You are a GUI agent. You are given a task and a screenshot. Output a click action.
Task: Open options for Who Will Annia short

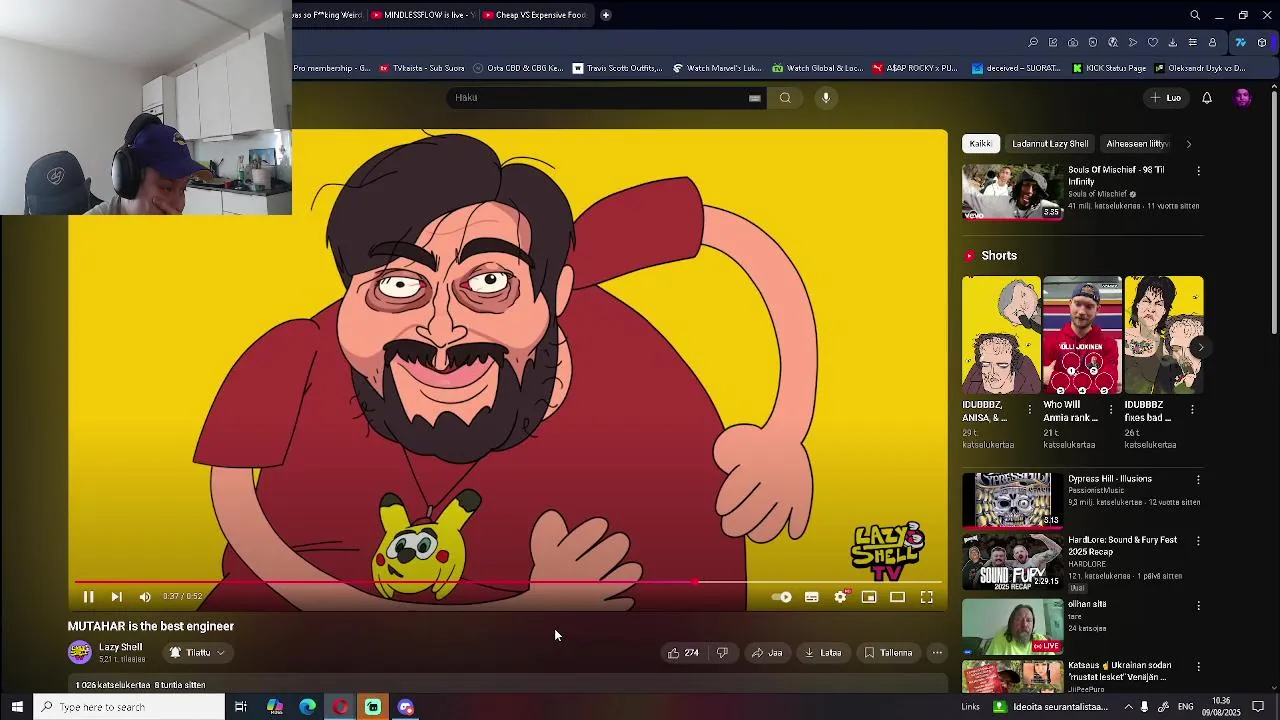point(1111,410)
